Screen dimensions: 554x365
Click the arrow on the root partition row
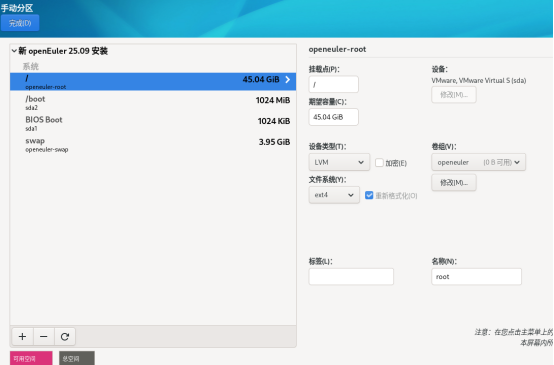tap(288, 80)
